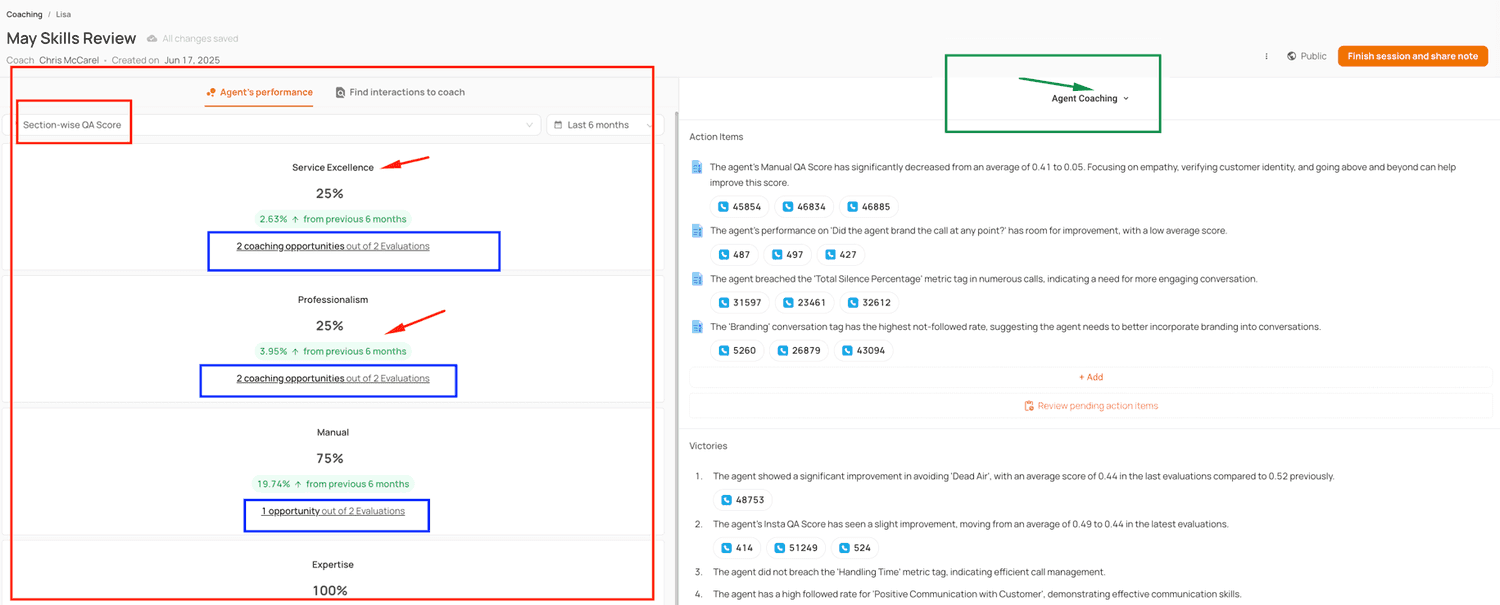This screenshot has height=605, width=1500.
Task: Expand the Agent Coaching dropdown
Action: [x=1090, y=98]
